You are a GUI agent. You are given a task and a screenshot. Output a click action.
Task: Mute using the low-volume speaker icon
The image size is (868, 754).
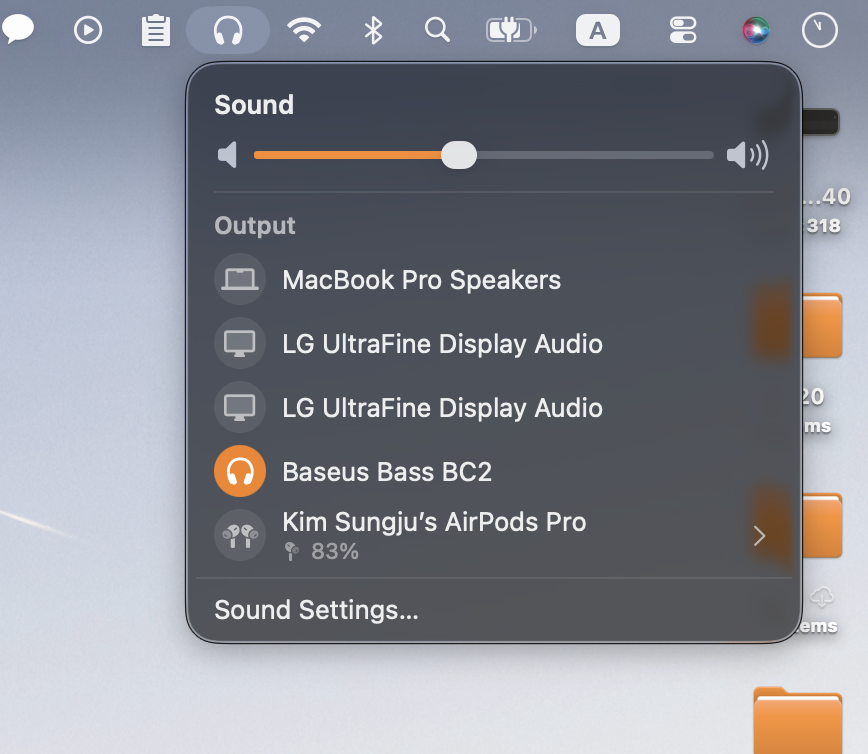click(228, 154)
